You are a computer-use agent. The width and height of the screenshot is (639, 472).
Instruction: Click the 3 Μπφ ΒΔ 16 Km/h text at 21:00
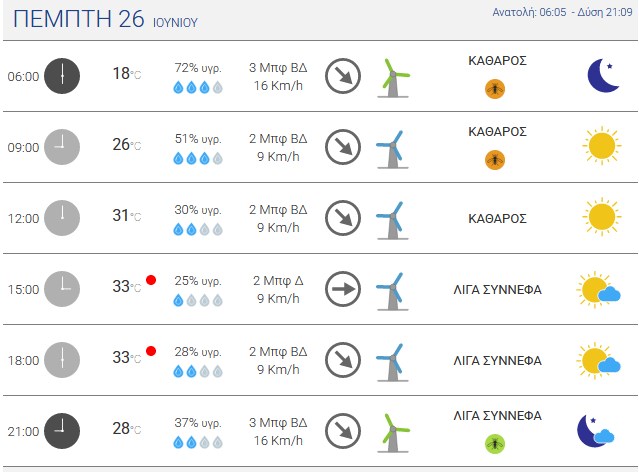click(x=278, y=431)
